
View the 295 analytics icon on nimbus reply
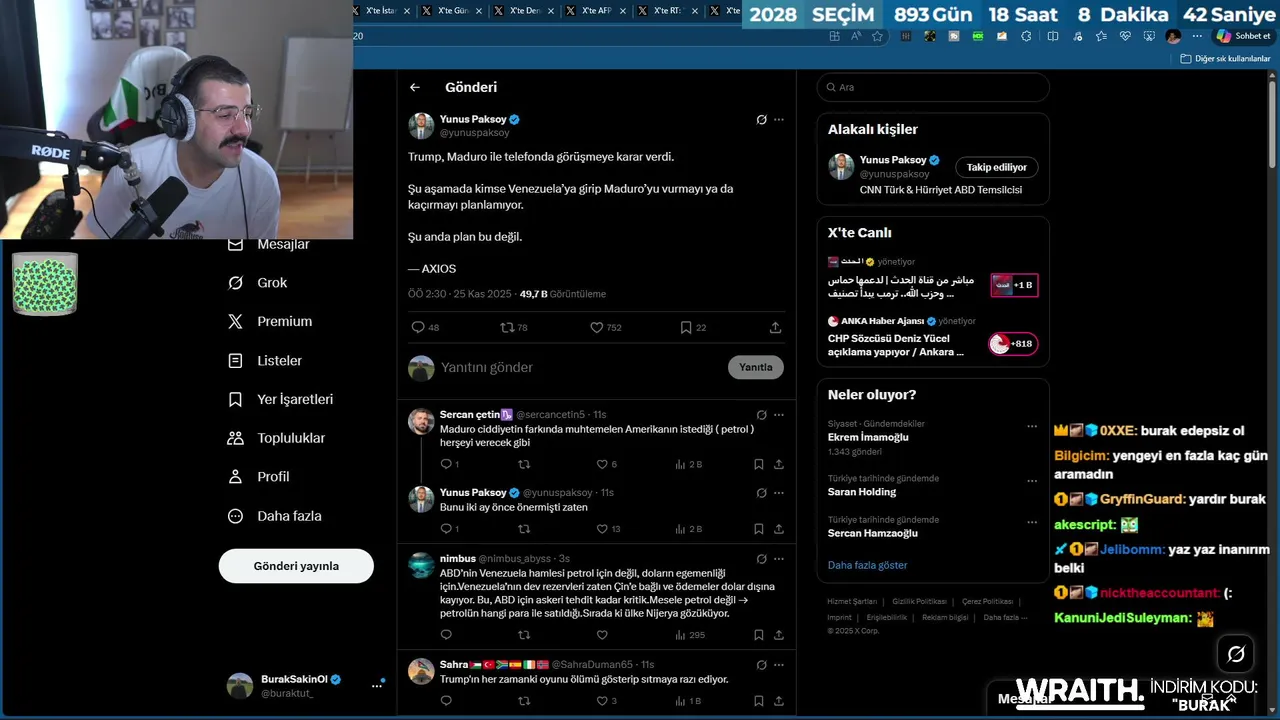[x=690, y=635]
